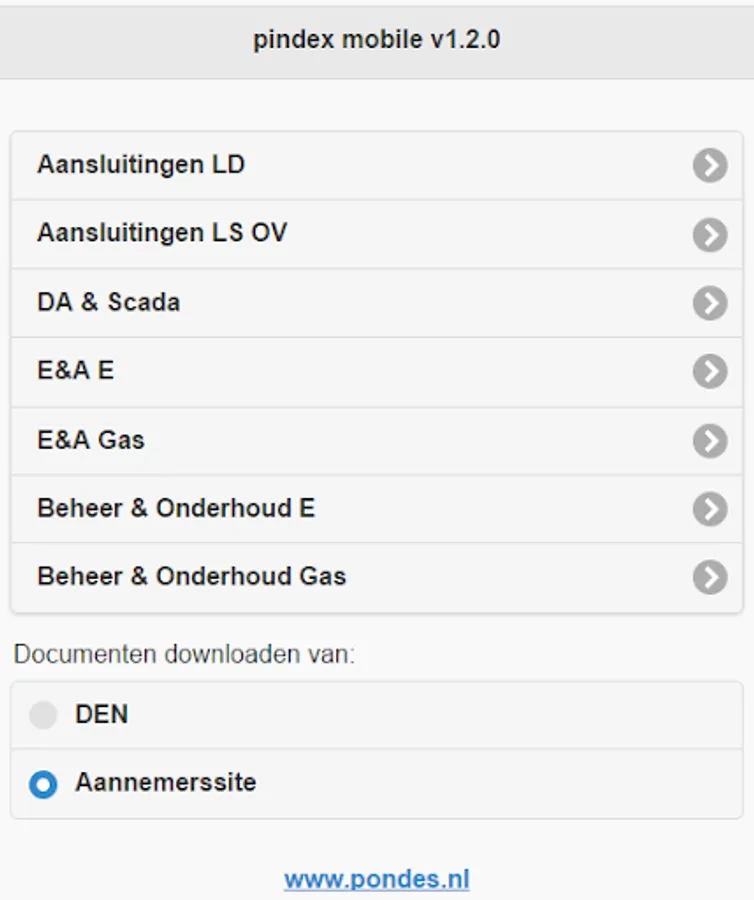Click arrow icon on Beheer & Onderhoud Gas row
Viewport: 754px width, 900px height.
coord(710,577)
